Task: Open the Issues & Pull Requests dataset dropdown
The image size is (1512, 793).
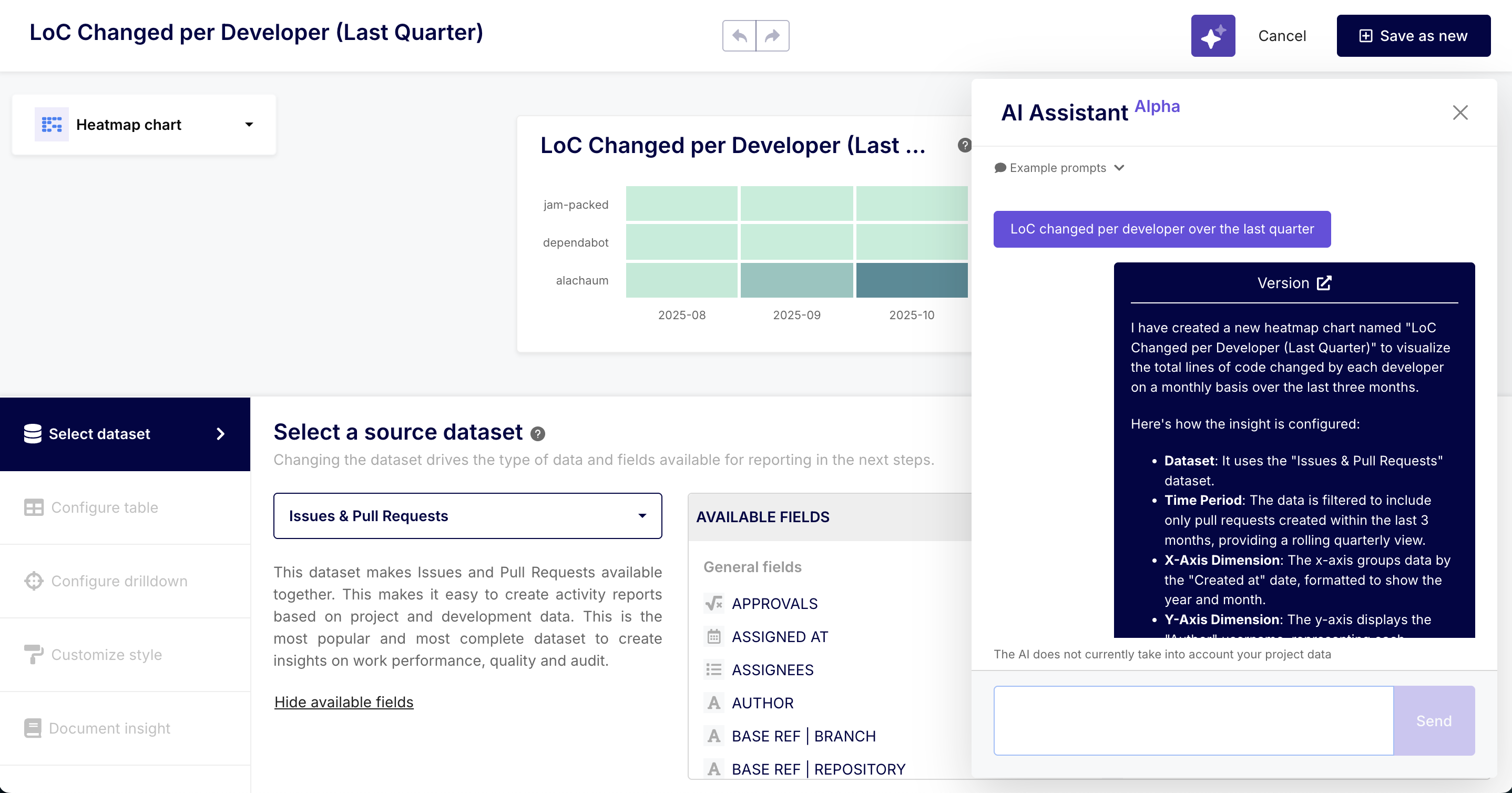Action: [x=467, y=515]
